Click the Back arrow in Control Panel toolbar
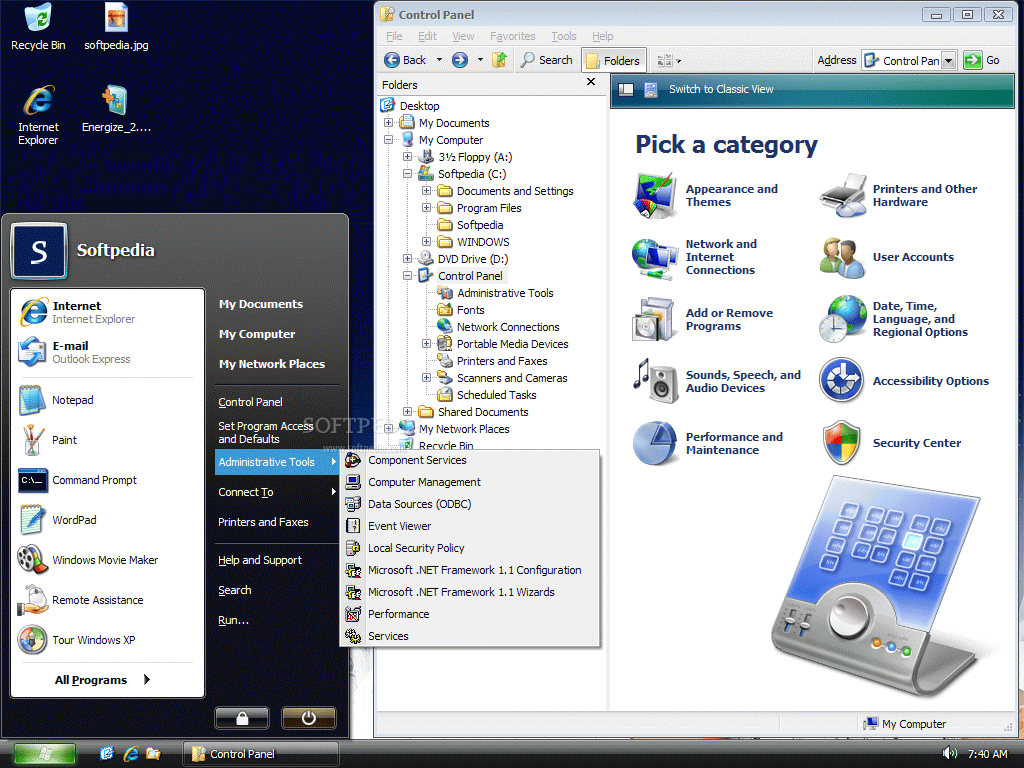 [x=392, y=60]
